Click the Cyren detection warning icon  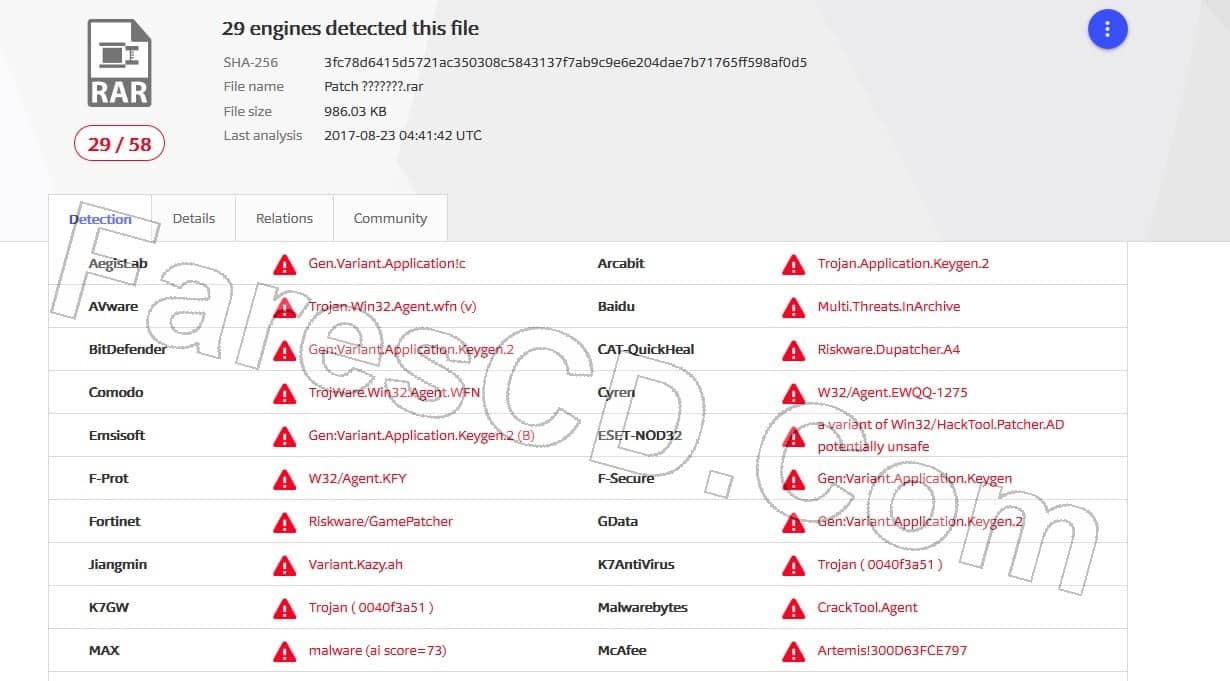[794, 393]
